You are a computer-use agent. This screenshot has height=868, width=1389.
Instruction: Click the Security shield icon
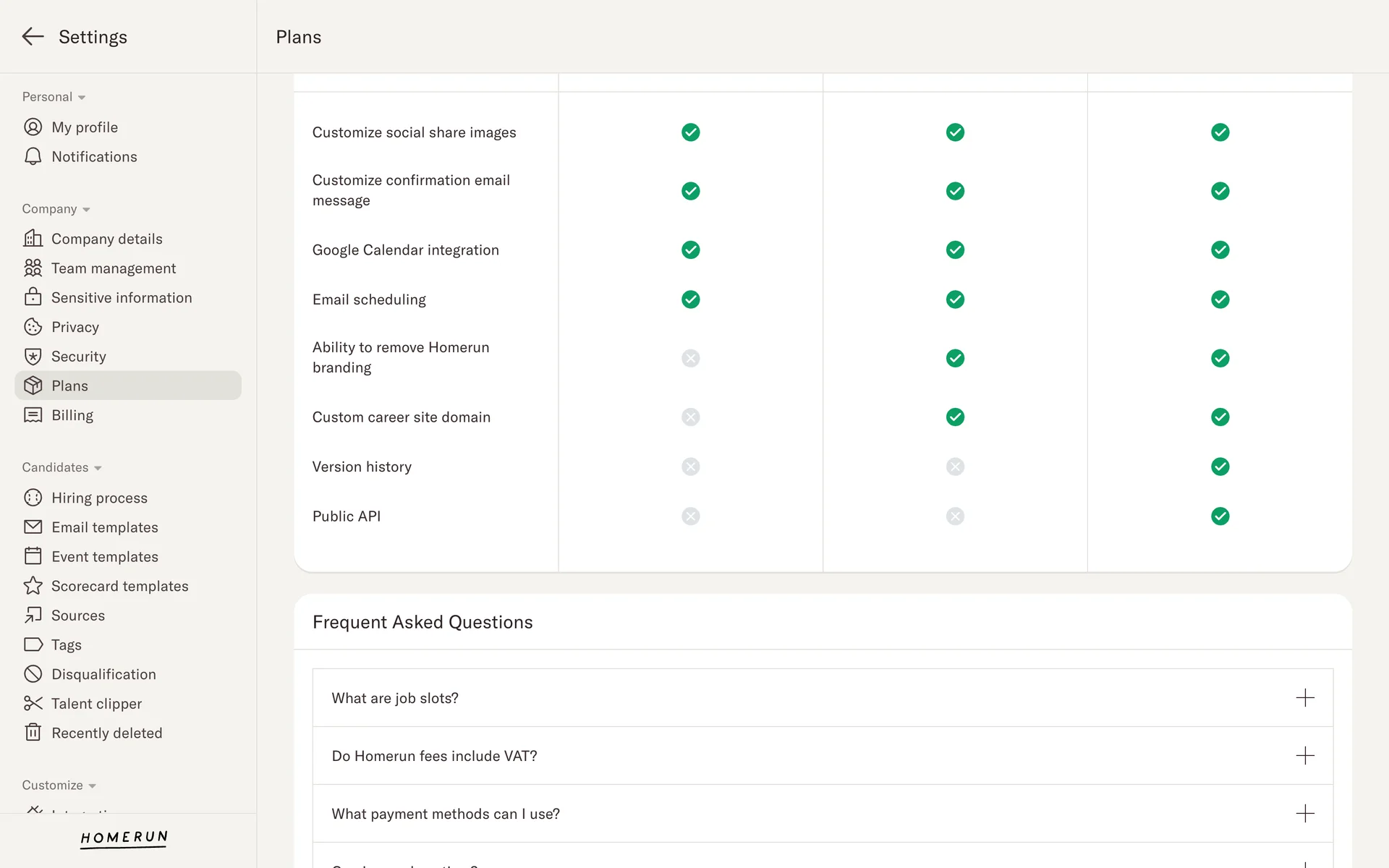pyautogui.click(x=33, y=357)
